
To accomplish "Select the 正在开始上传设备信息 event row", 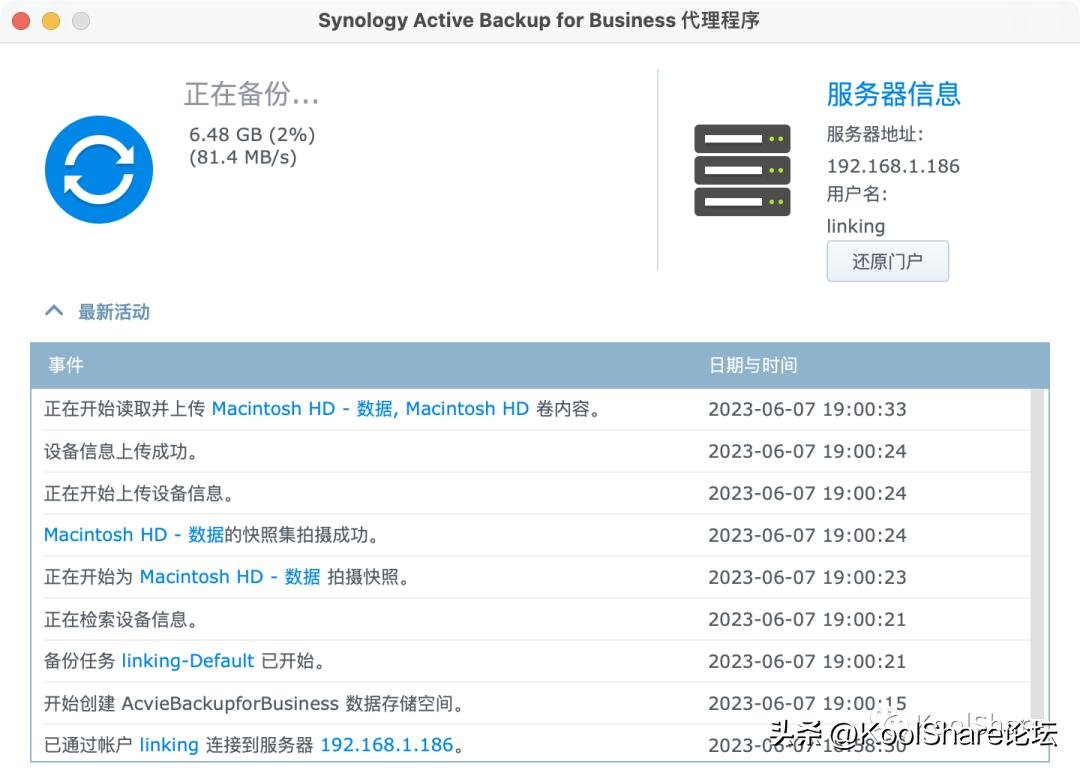I will point(536,493).
